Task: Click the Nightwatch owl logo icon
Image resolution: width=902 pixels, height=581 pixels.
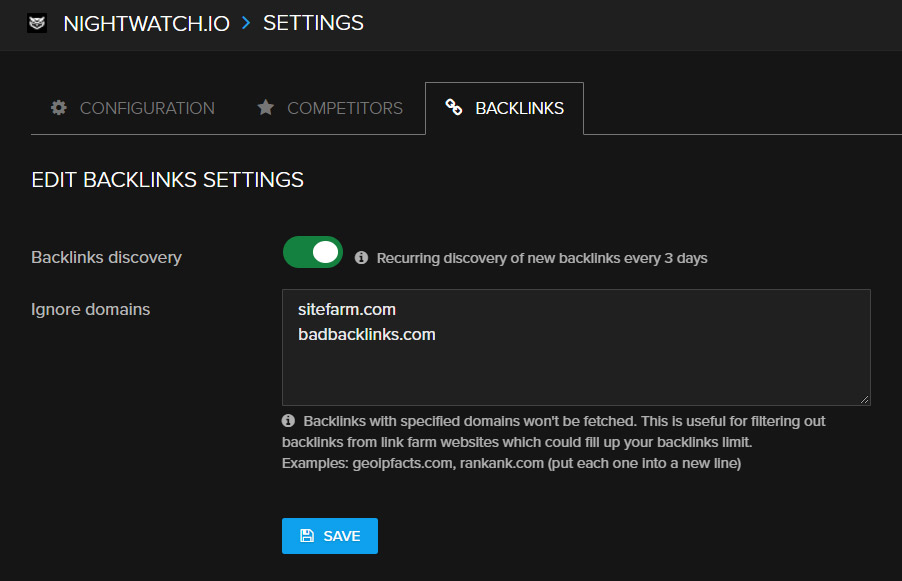Action: coord(37,23)
